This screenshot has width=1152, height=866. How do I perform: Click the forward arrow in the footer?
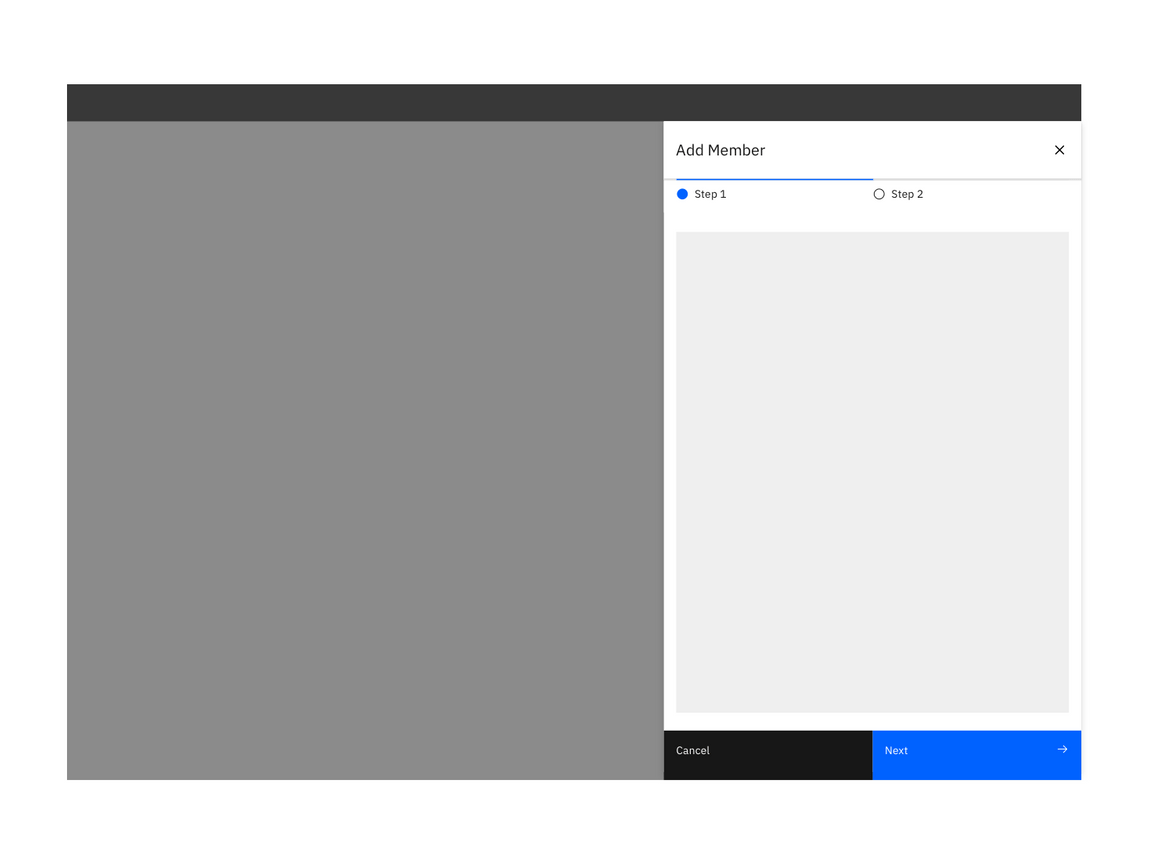click(x=1061, y=749)
